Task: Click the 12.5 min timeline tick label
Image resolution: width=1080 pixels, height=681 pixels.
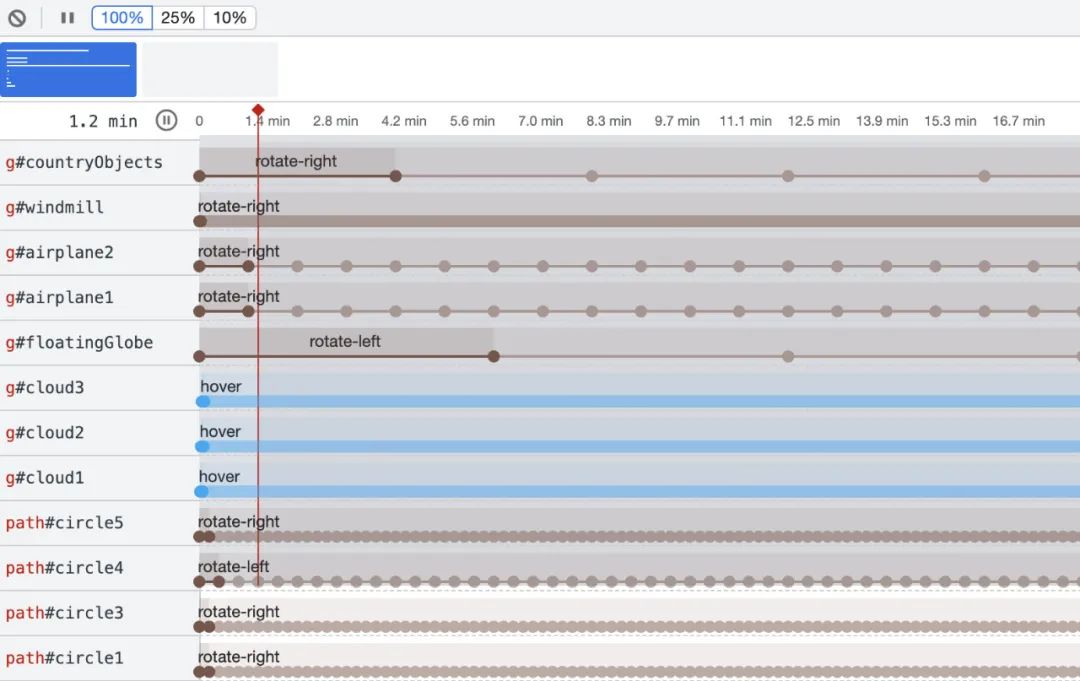Action: pyautogui.click(x=814, y=121)
